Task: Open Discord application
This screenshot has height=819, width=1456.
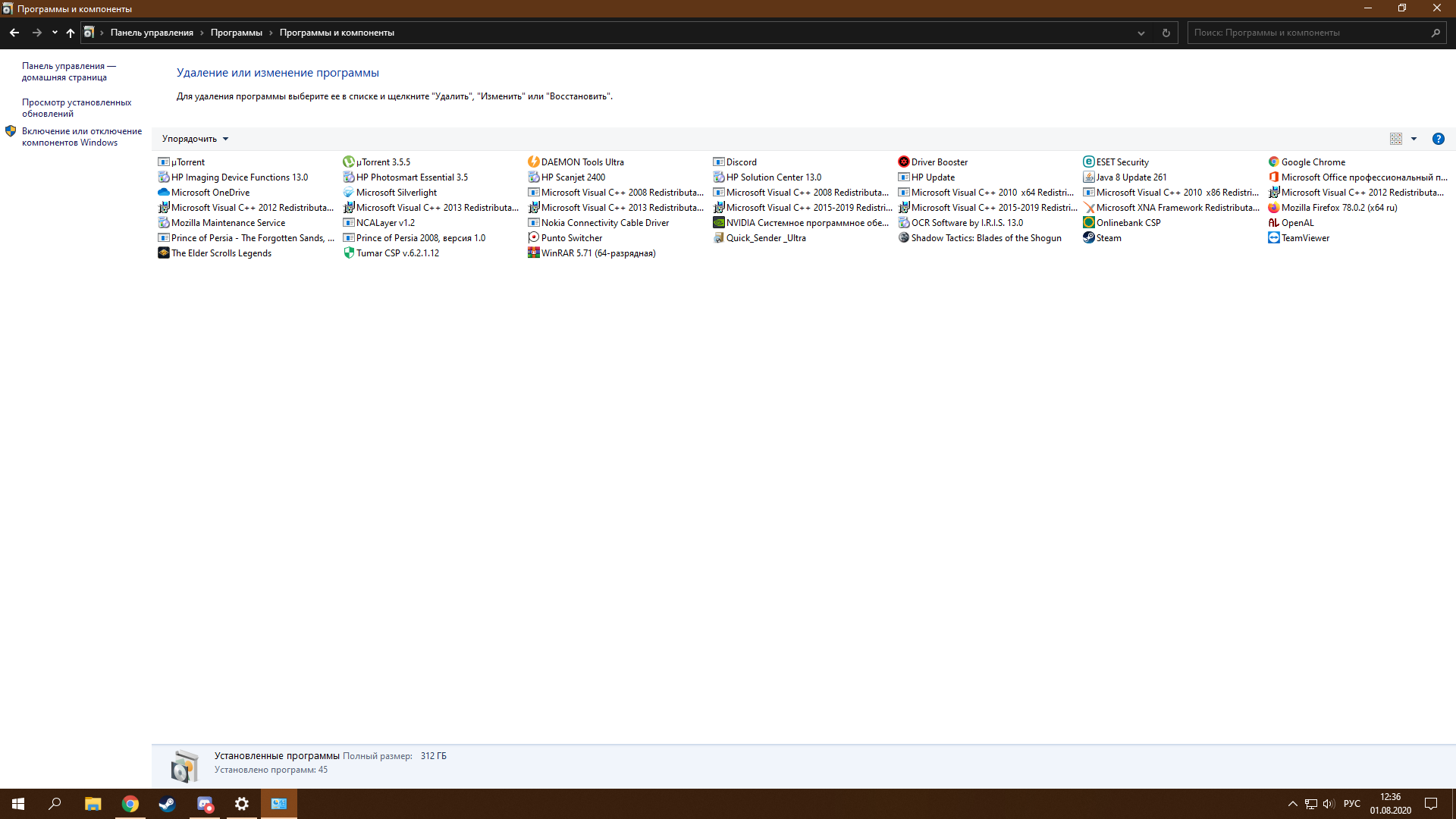Action: (742, 161)
